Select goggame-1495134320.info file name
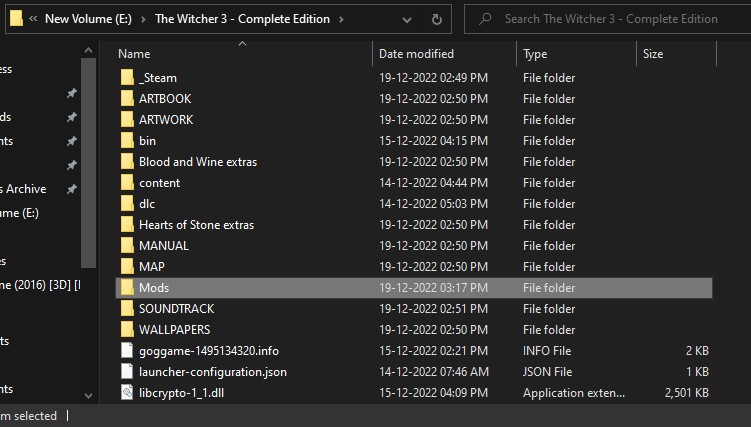Image resolution: width=751 pixels, height=427 pixels. pos(209,351)
